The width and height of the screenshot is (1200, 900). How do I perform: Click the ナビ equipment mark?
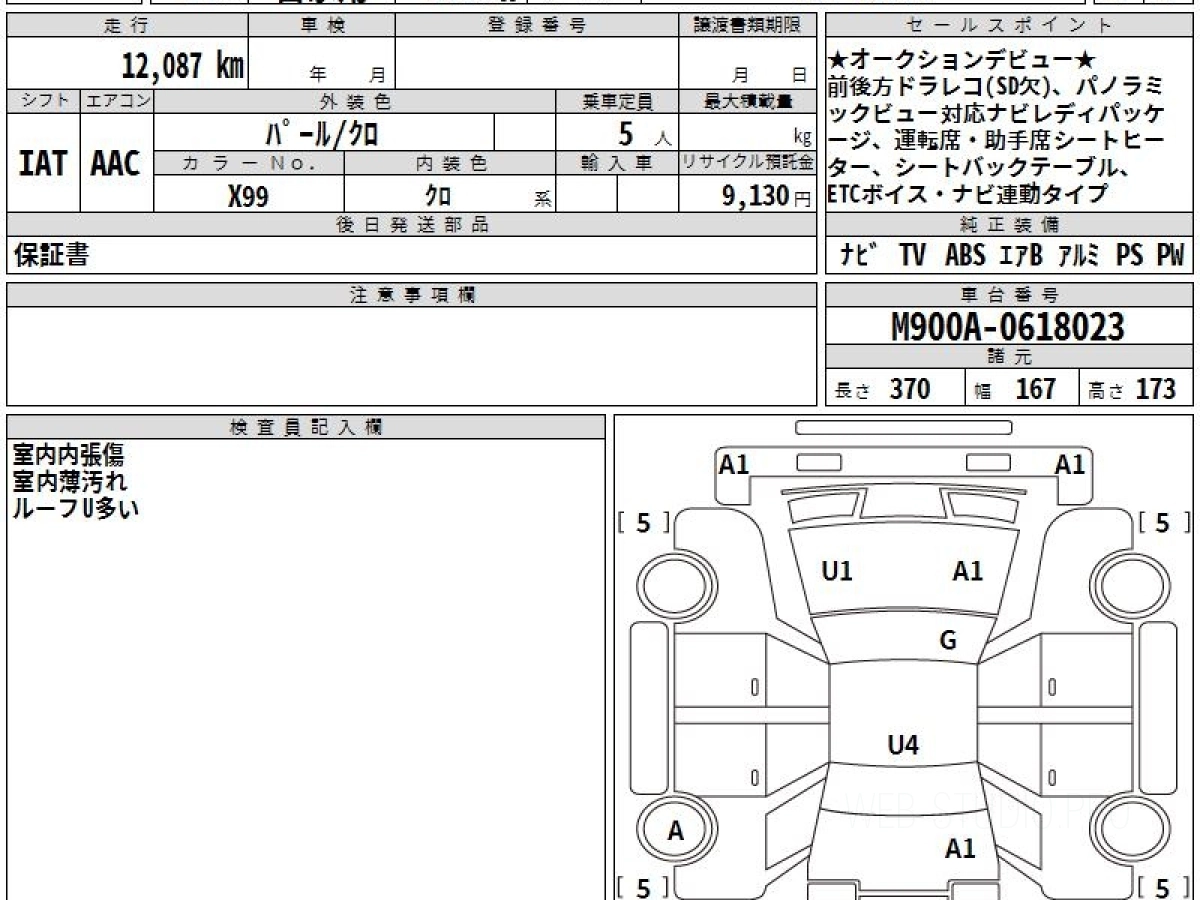[x=860, y=256]
